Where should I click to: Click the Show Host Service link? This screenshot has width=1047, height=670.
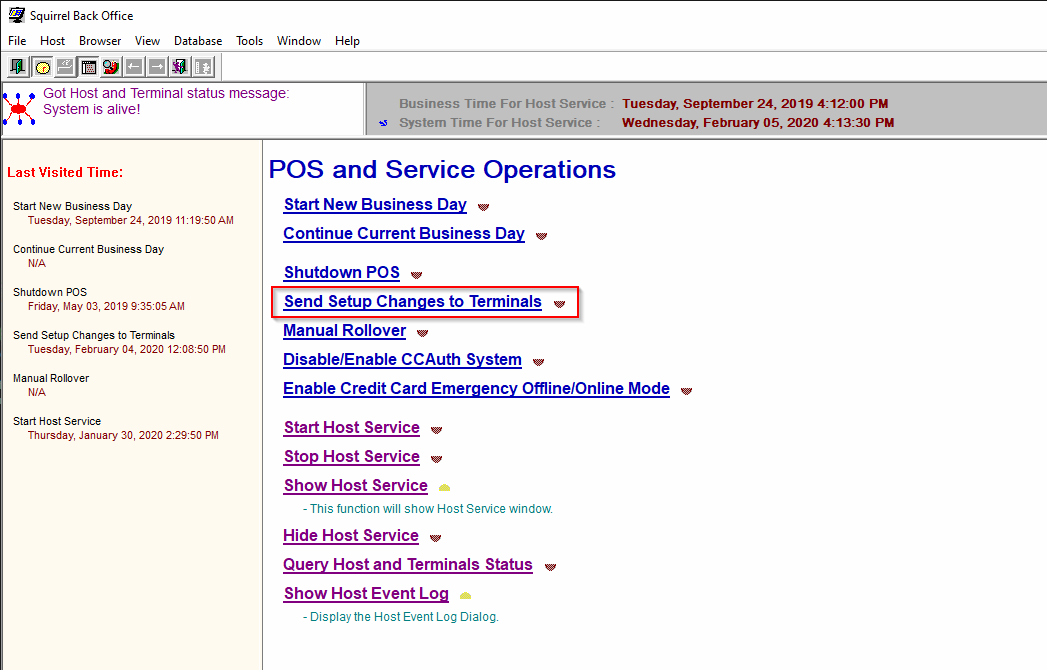(356, 486)
